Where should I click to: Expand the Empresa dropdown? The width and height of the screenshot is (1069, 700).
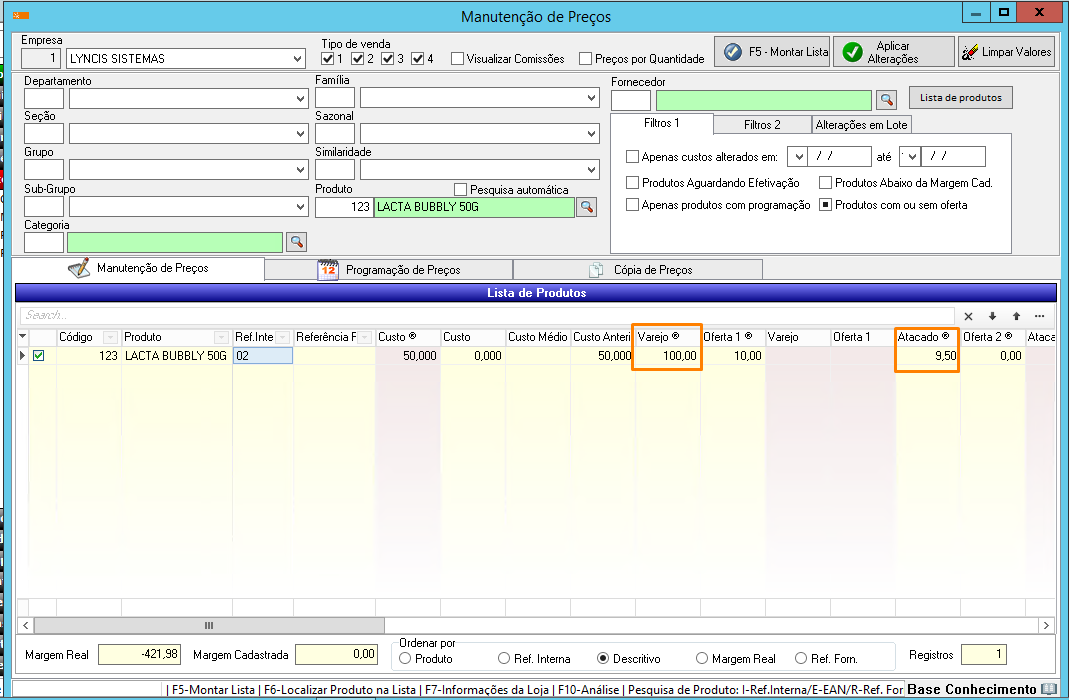(298, 59)
